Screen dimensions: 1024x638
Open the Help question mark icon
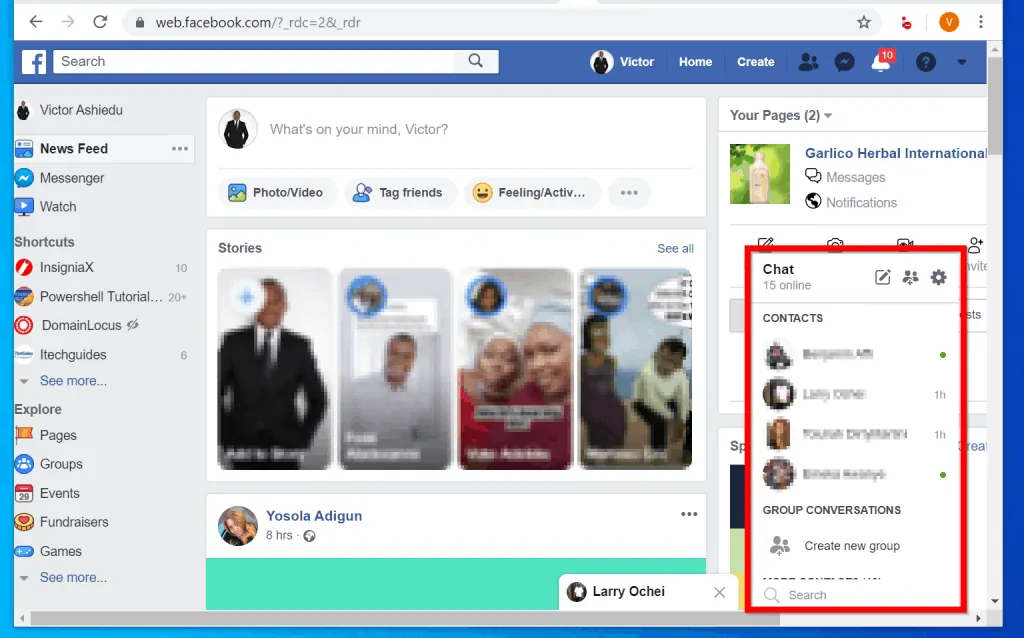click(x=925, y=62)
